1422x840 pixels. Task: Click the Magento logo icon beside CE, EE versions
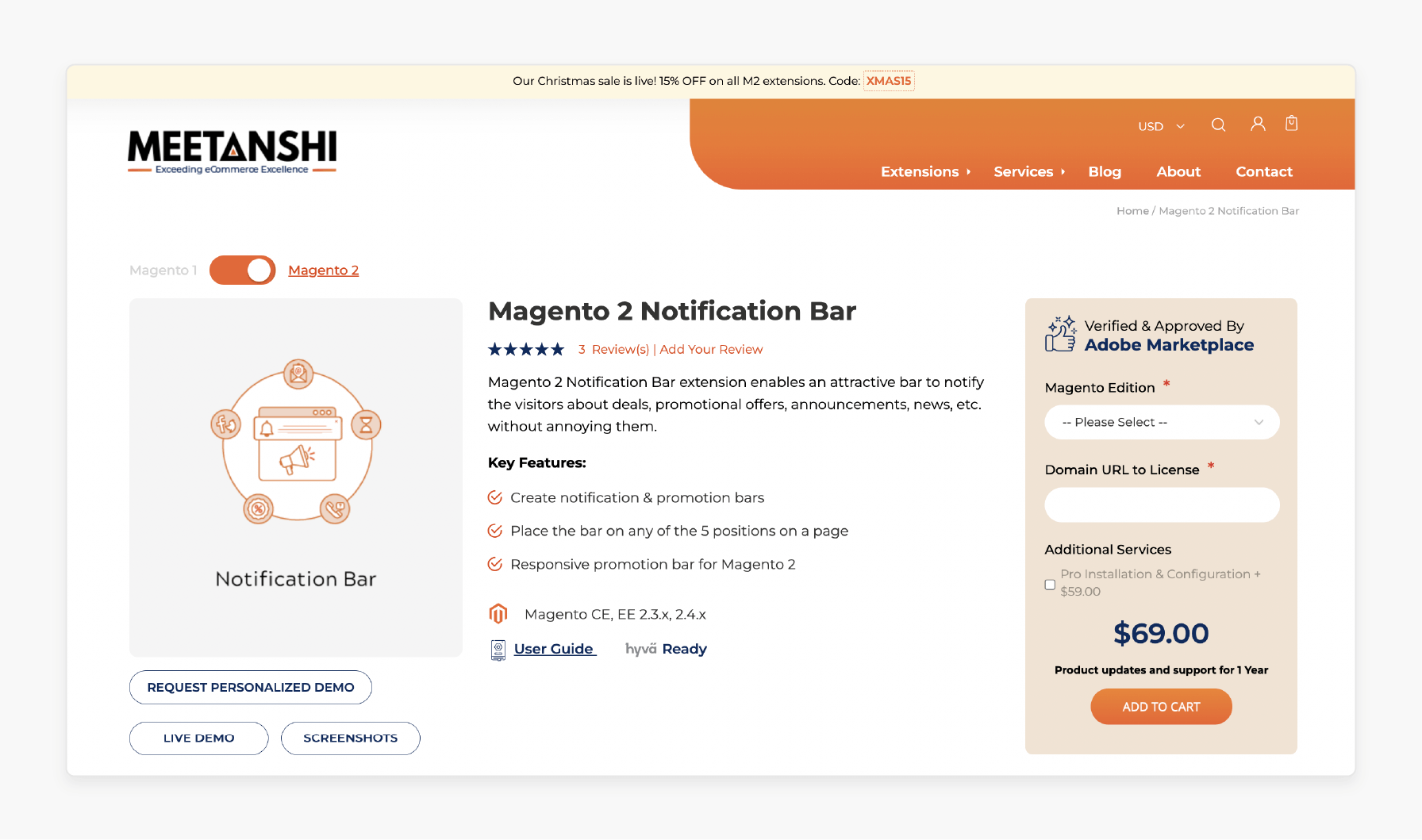(x=498, y=614)
